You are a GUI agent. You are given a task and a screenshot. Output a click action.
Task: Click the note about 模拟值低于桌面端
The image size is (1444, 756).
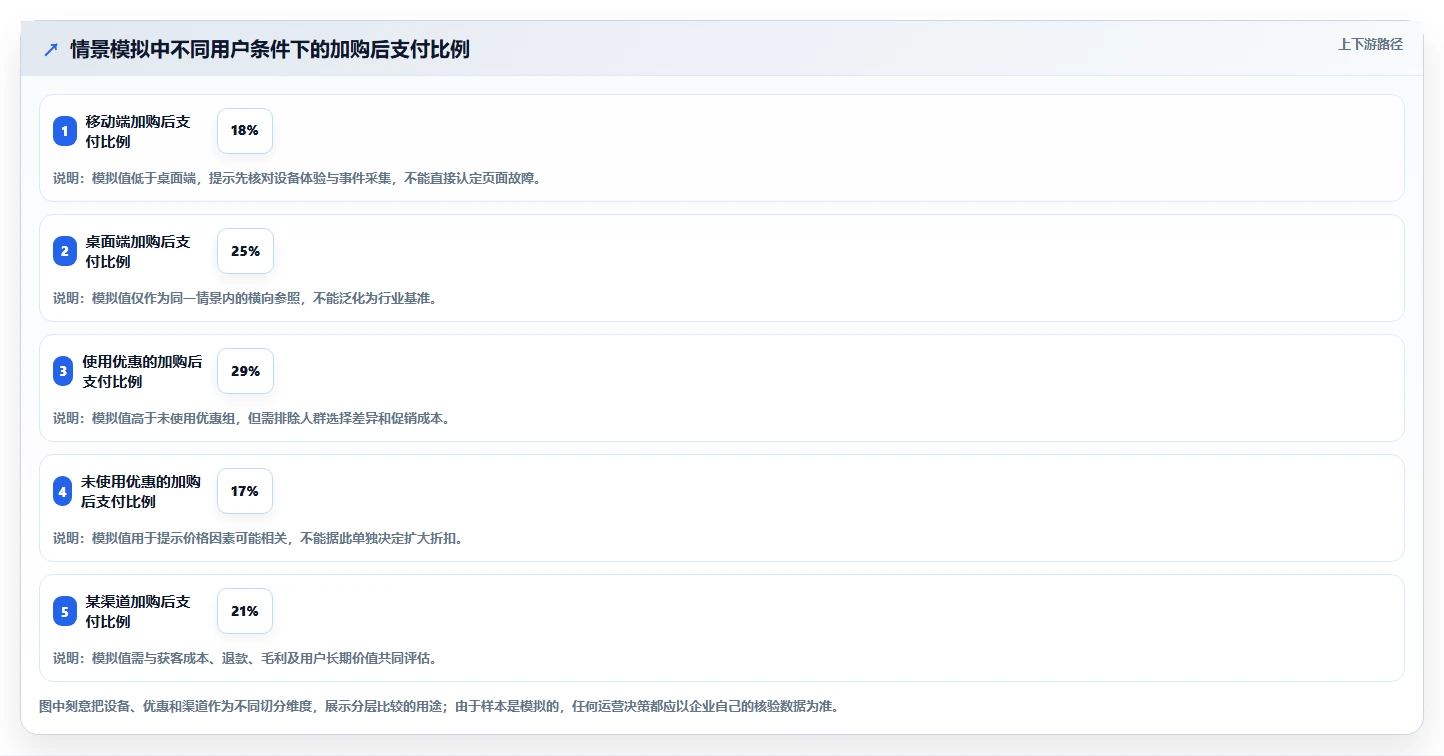pos(297,178)
